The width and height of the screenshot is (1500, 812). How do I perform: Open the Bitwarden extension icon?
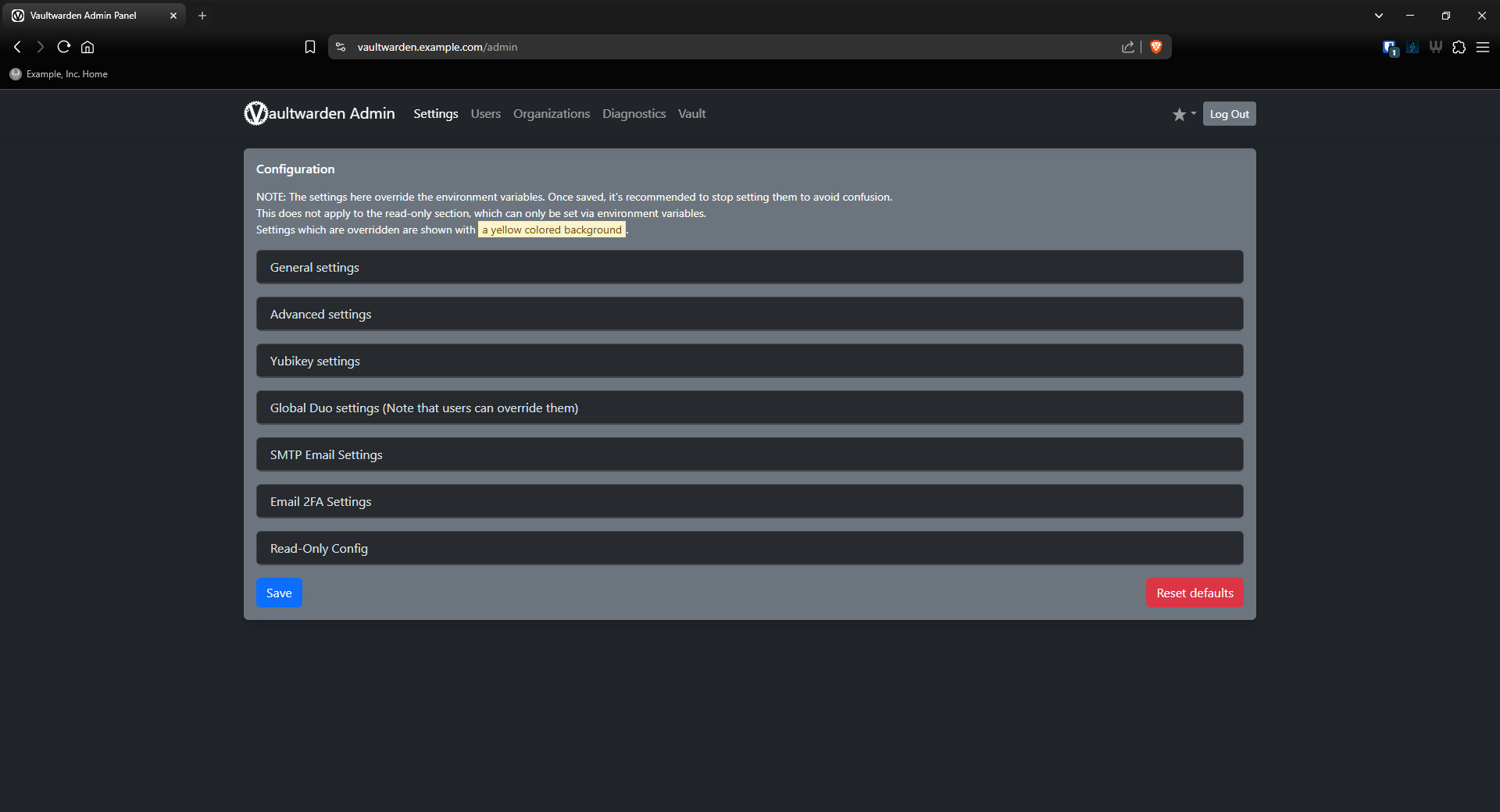tap(1389, 48)
